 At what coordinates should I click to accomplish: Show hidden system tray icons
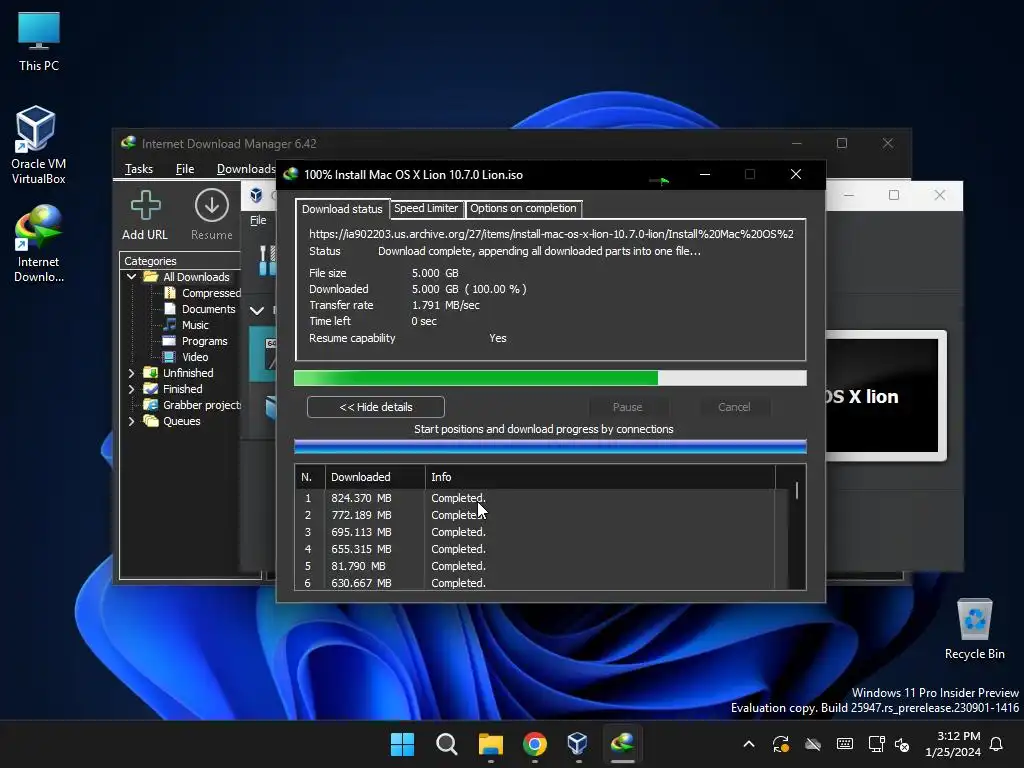pyautogui.click(x=749, y=744)
